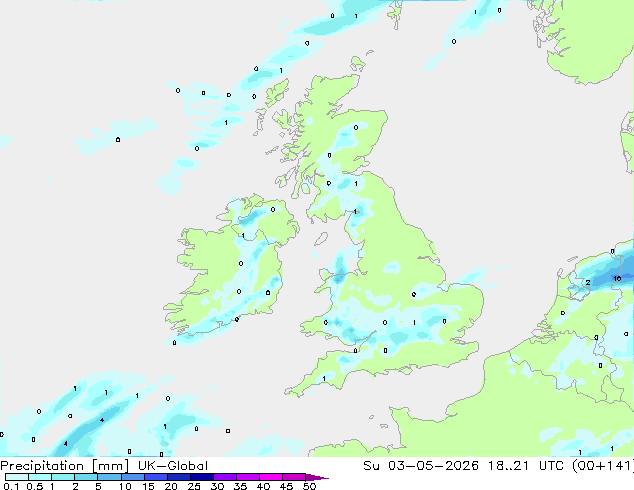Select the 30–35 mm purple legend swatch
This screenshot has width=634, height=490.
click(225, 477)
